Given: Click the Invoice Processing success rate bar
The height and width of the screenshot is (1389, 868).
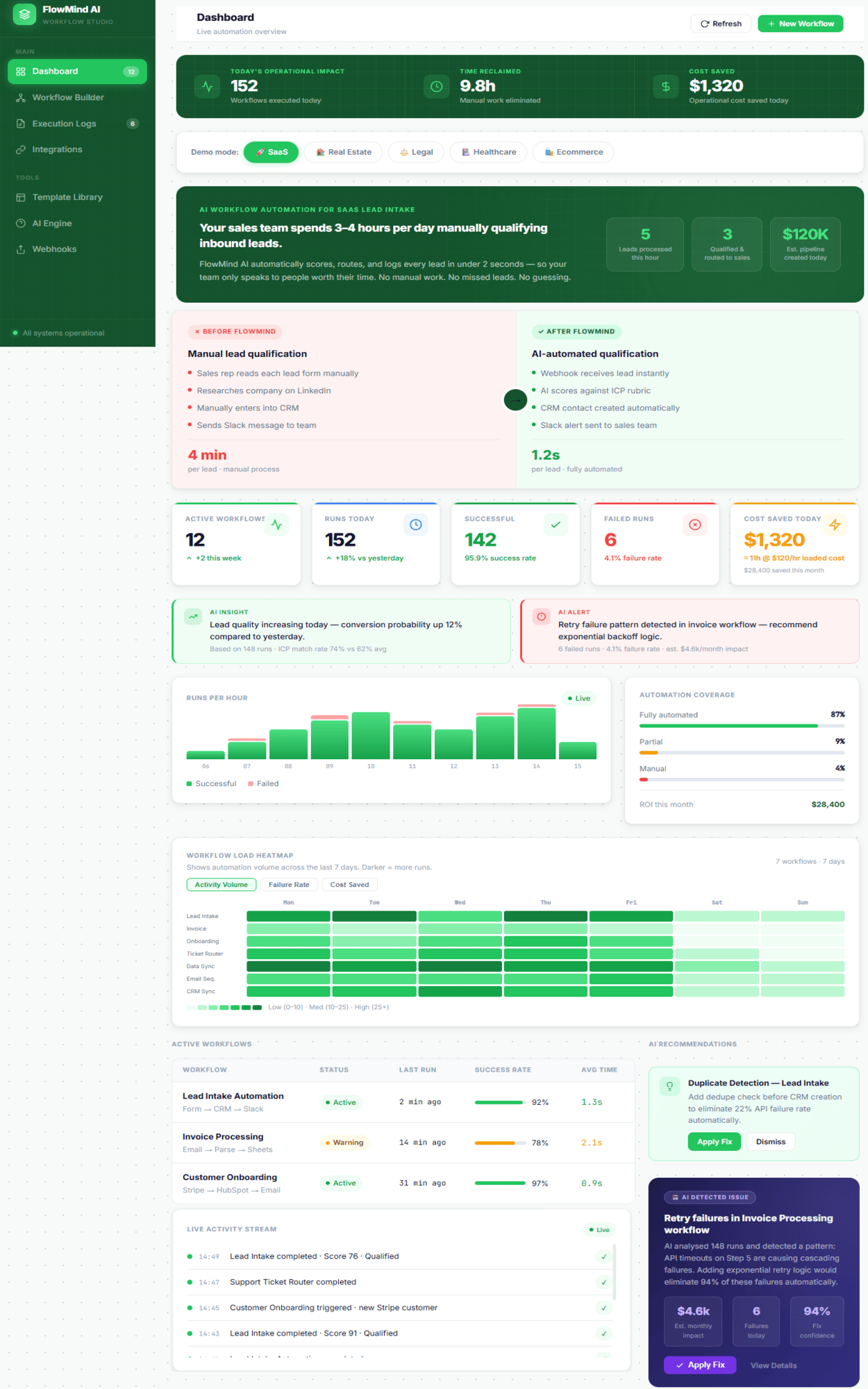Looking at the screenshot, I should [x=500, y=1143].
